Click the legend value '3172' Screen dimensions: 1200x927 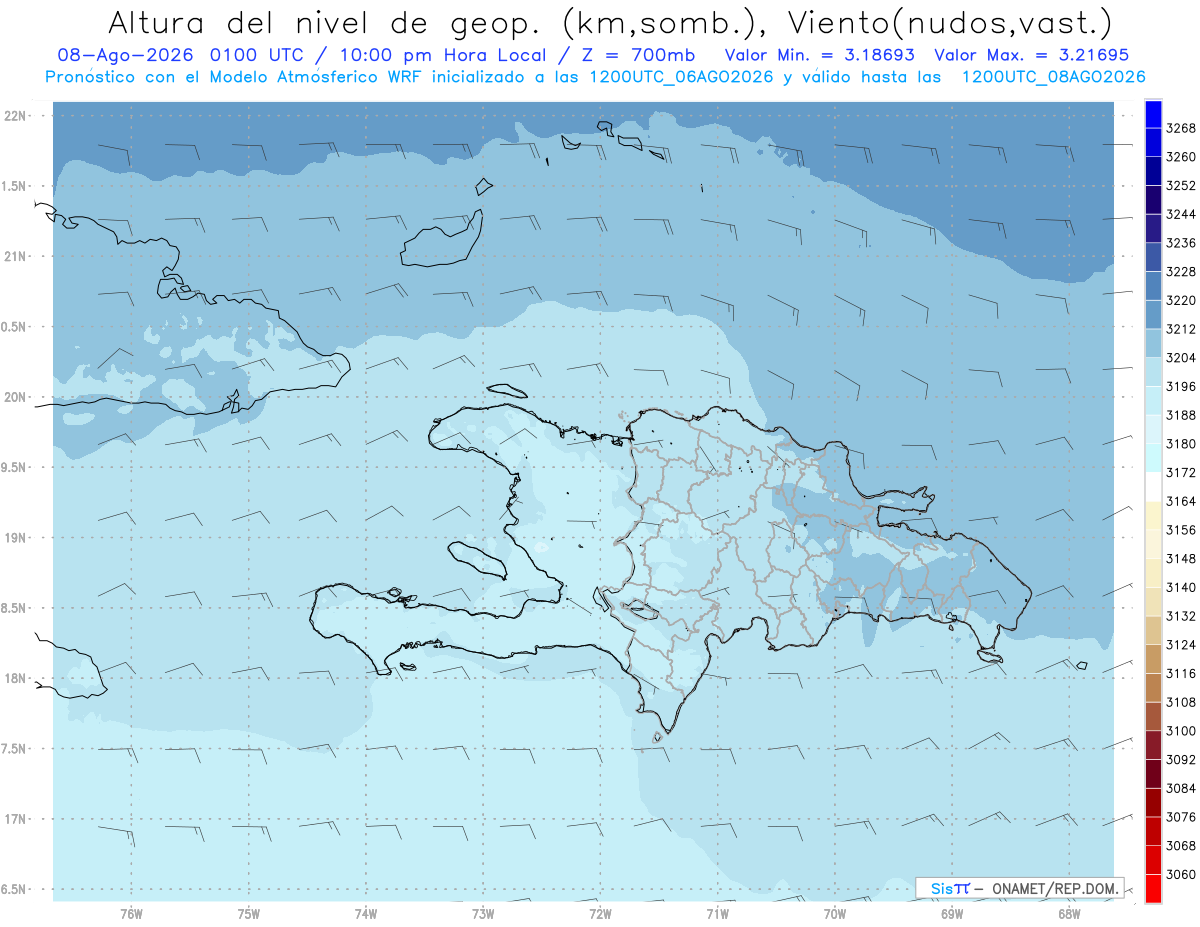(1181, 472)
